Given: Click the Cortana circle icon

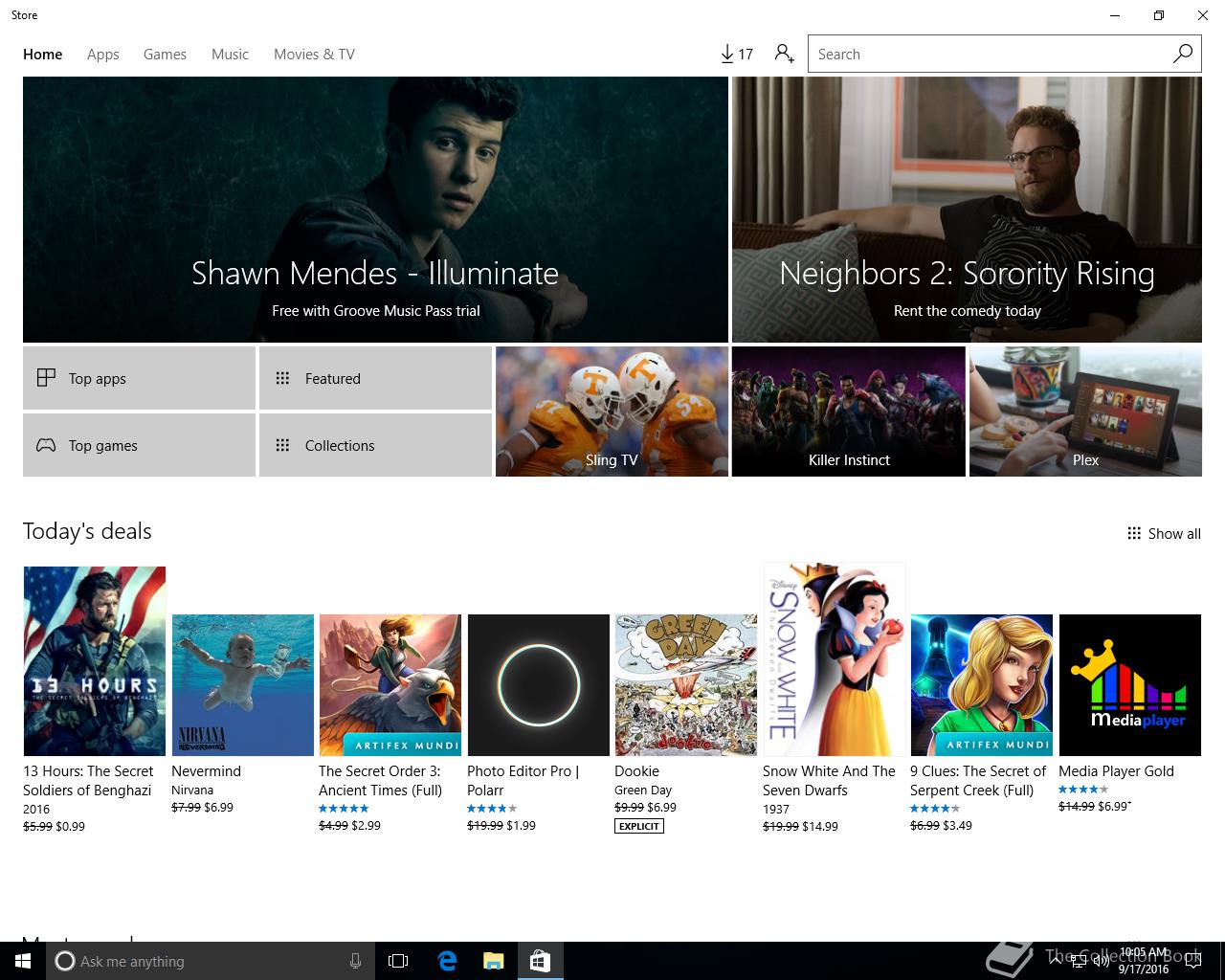Looking at the screenshot, I should [x=65, y=961].
